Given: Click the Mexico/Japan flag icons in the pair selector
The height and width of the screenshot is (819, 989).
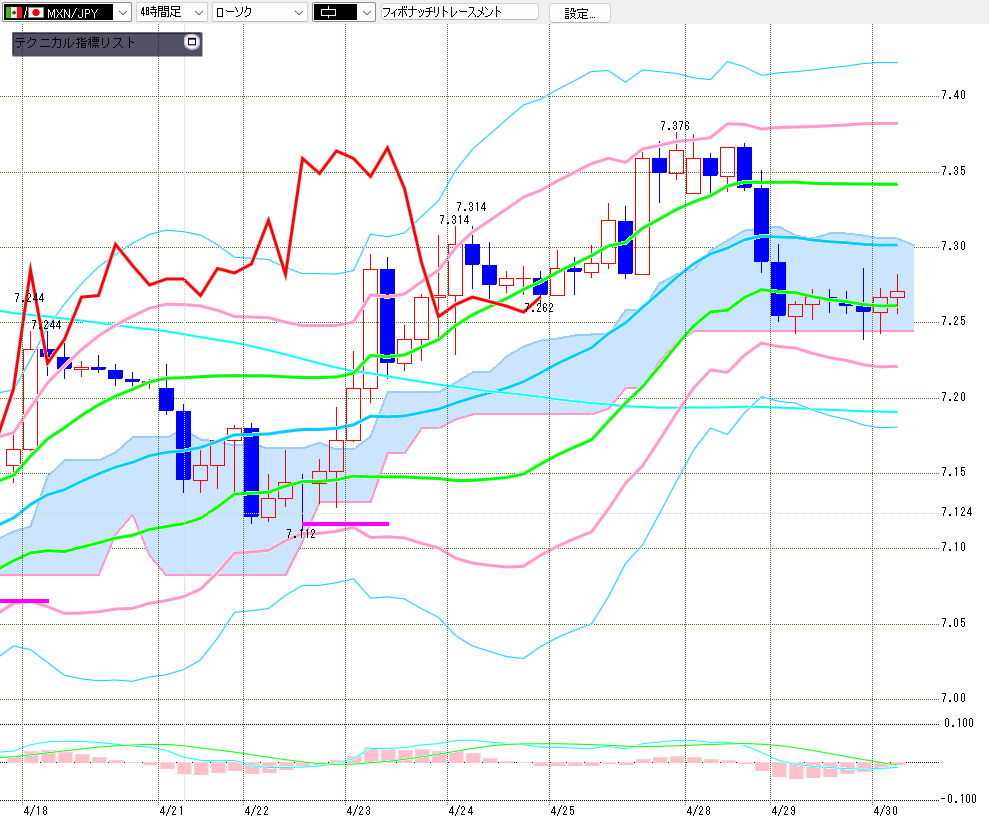Looking at the screenshot, I should [x=24, y=12].
